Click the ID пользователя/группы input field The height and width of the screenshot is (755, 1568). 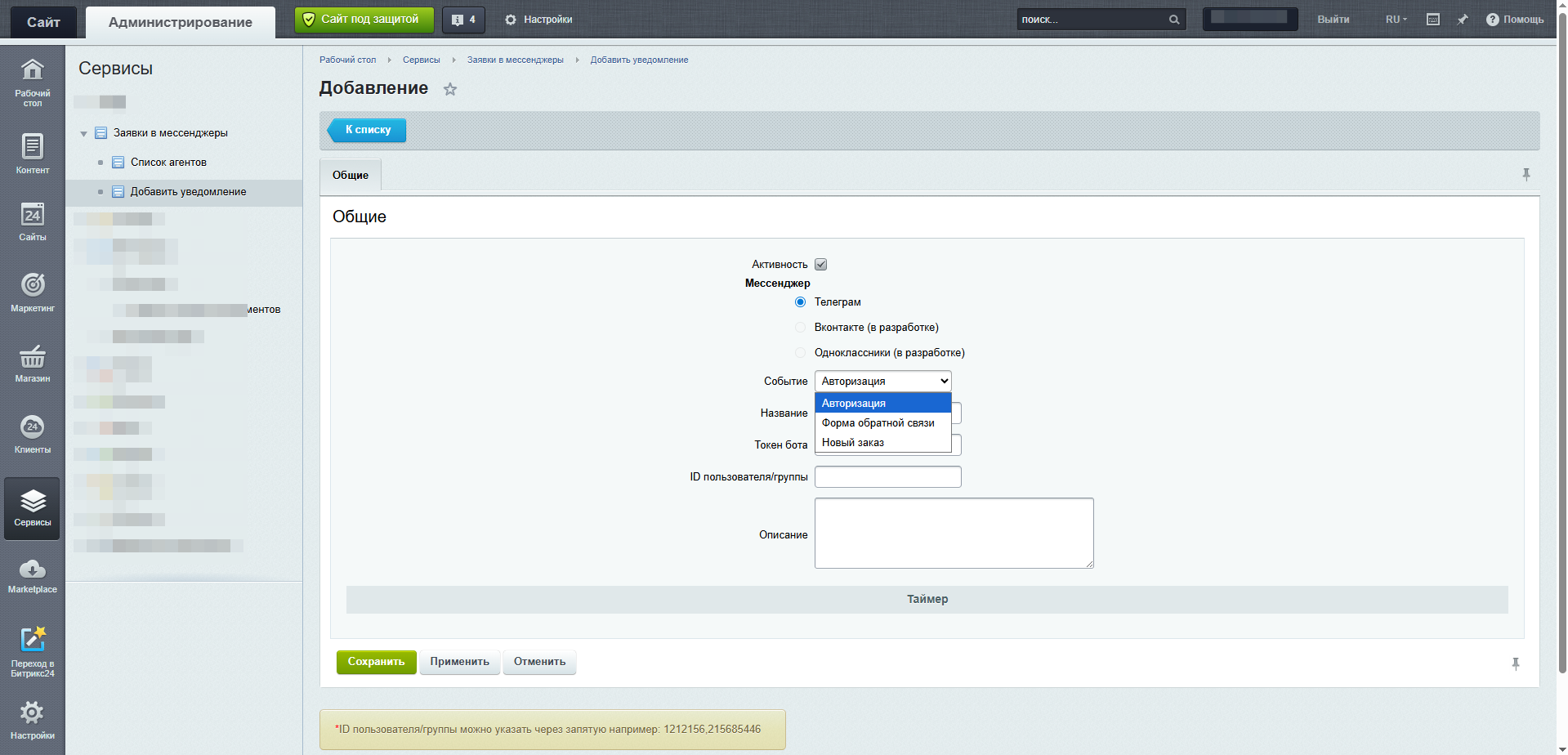pos(887,477)
